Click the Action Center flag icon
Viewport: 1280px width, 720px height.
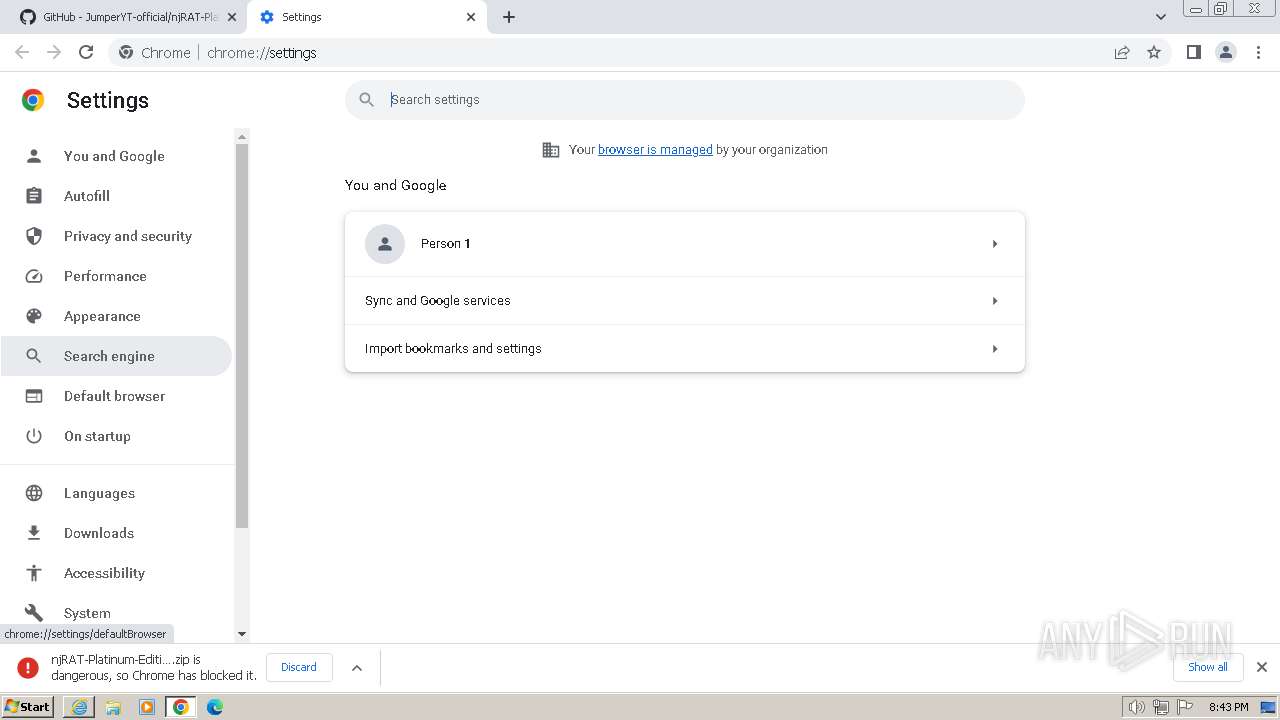tap(1184, 707)
